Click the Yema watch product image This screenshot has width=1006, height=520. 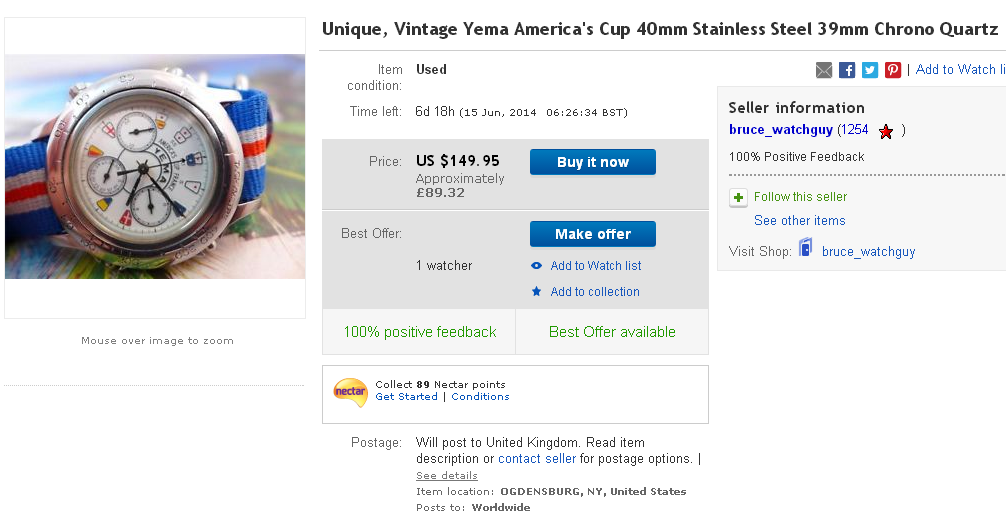tap(155, 166)
